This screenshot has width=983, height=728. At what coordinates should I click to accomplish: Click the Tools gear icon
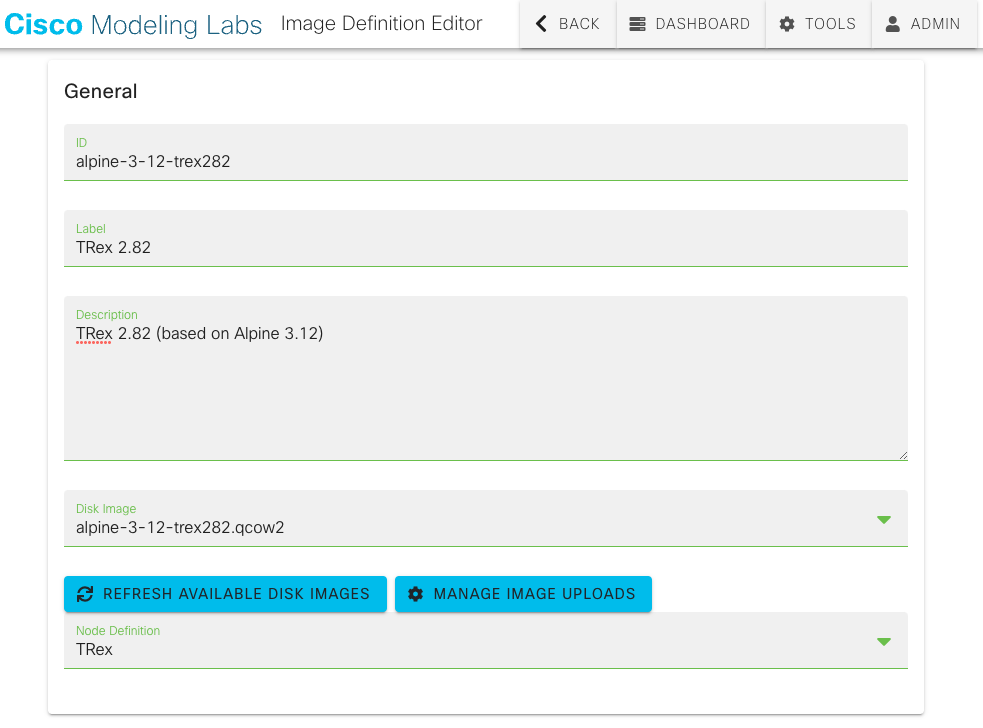(787, 24)
